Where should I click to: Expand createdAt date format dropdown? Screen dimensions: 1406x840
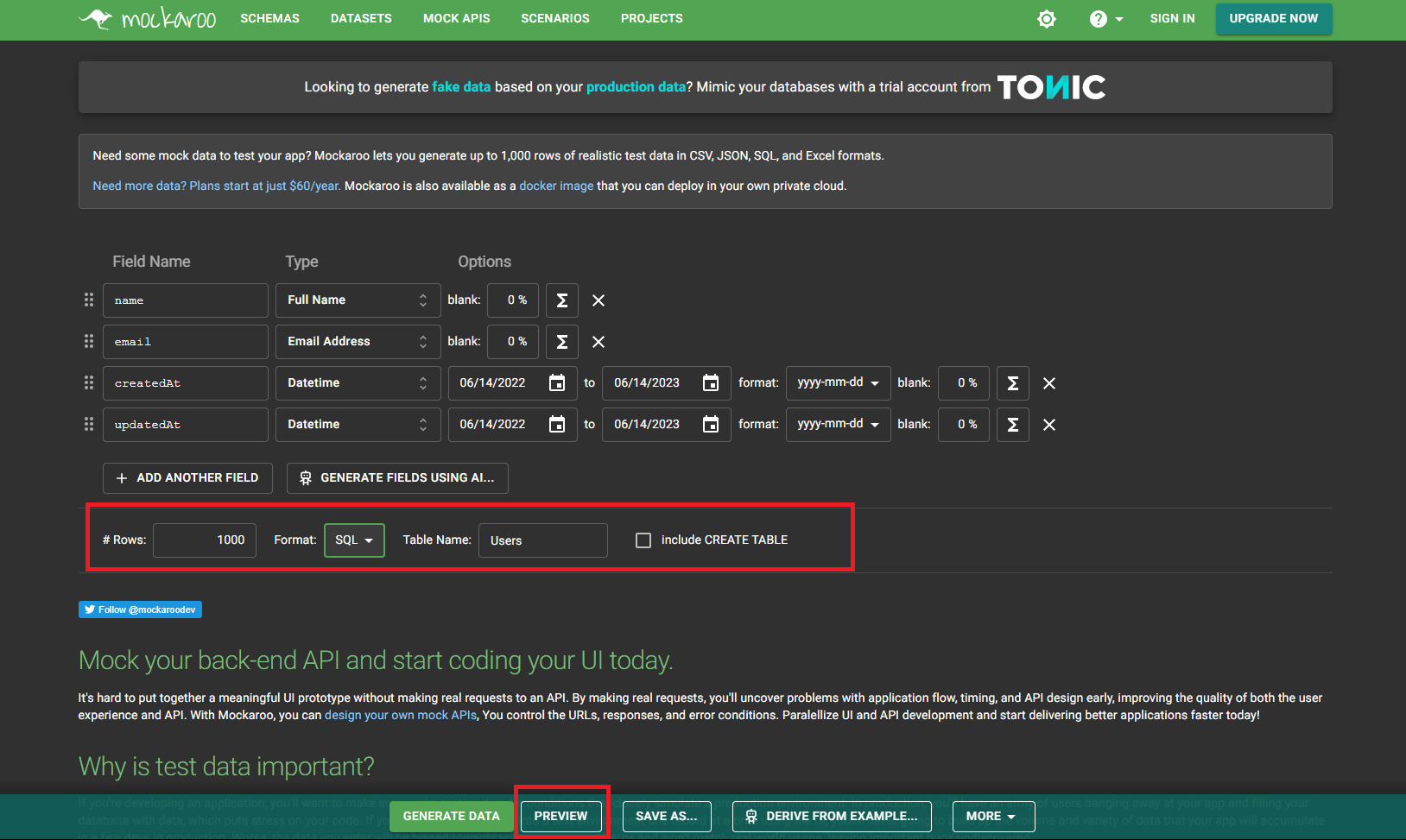point(839,383)
